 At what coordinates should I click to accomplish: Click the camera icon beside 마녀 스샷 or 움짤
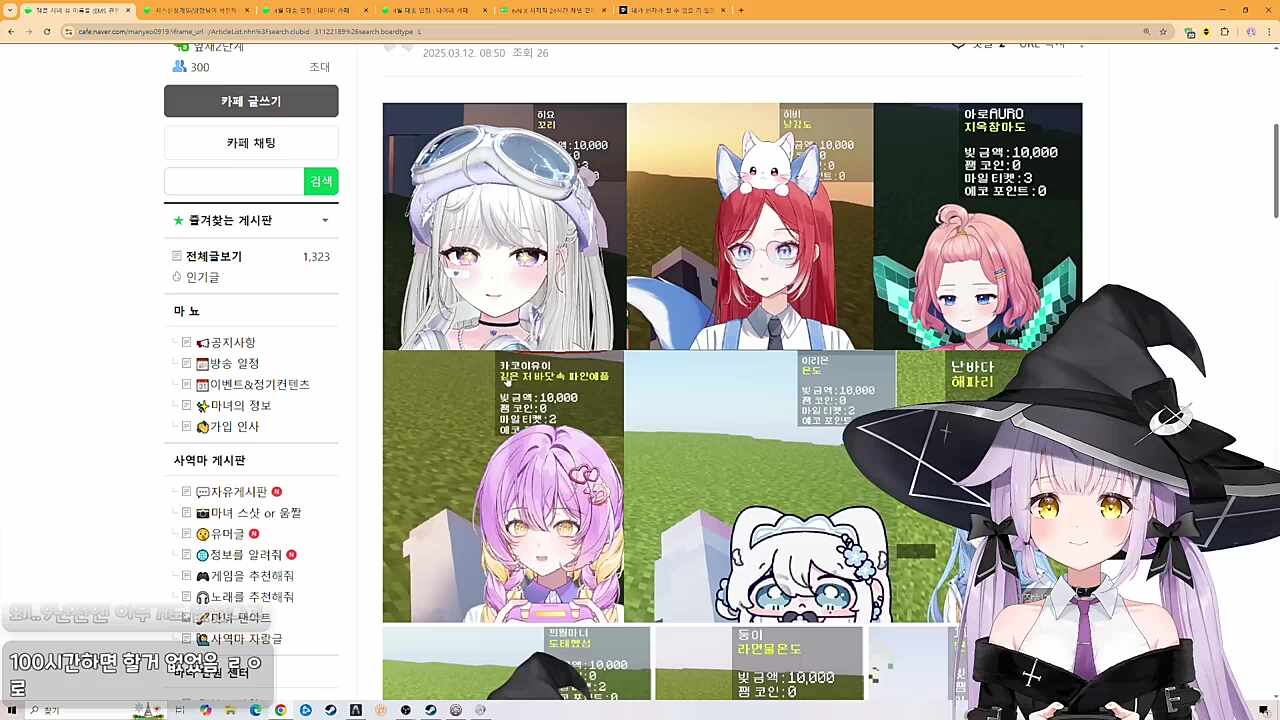pyautogui.click(x=203, y=513)
